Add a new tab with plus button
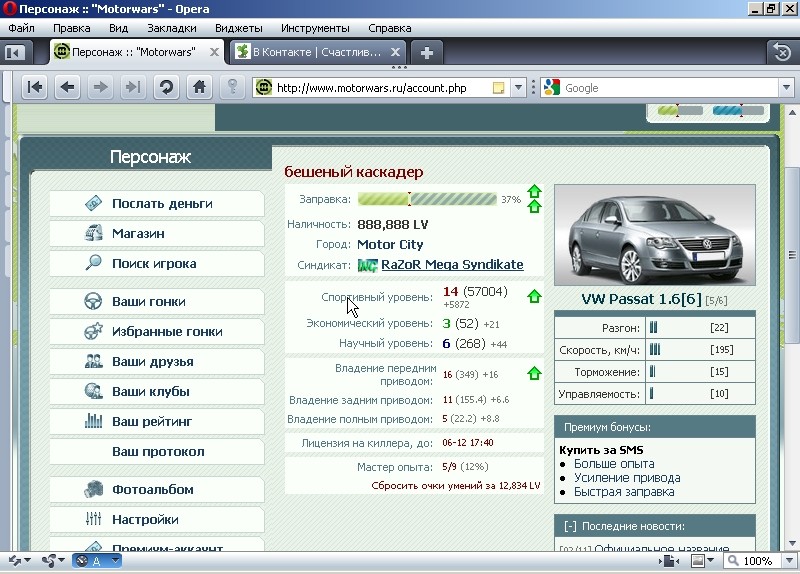This screenshot has width=800, height=574. click(x=427, y=52)
